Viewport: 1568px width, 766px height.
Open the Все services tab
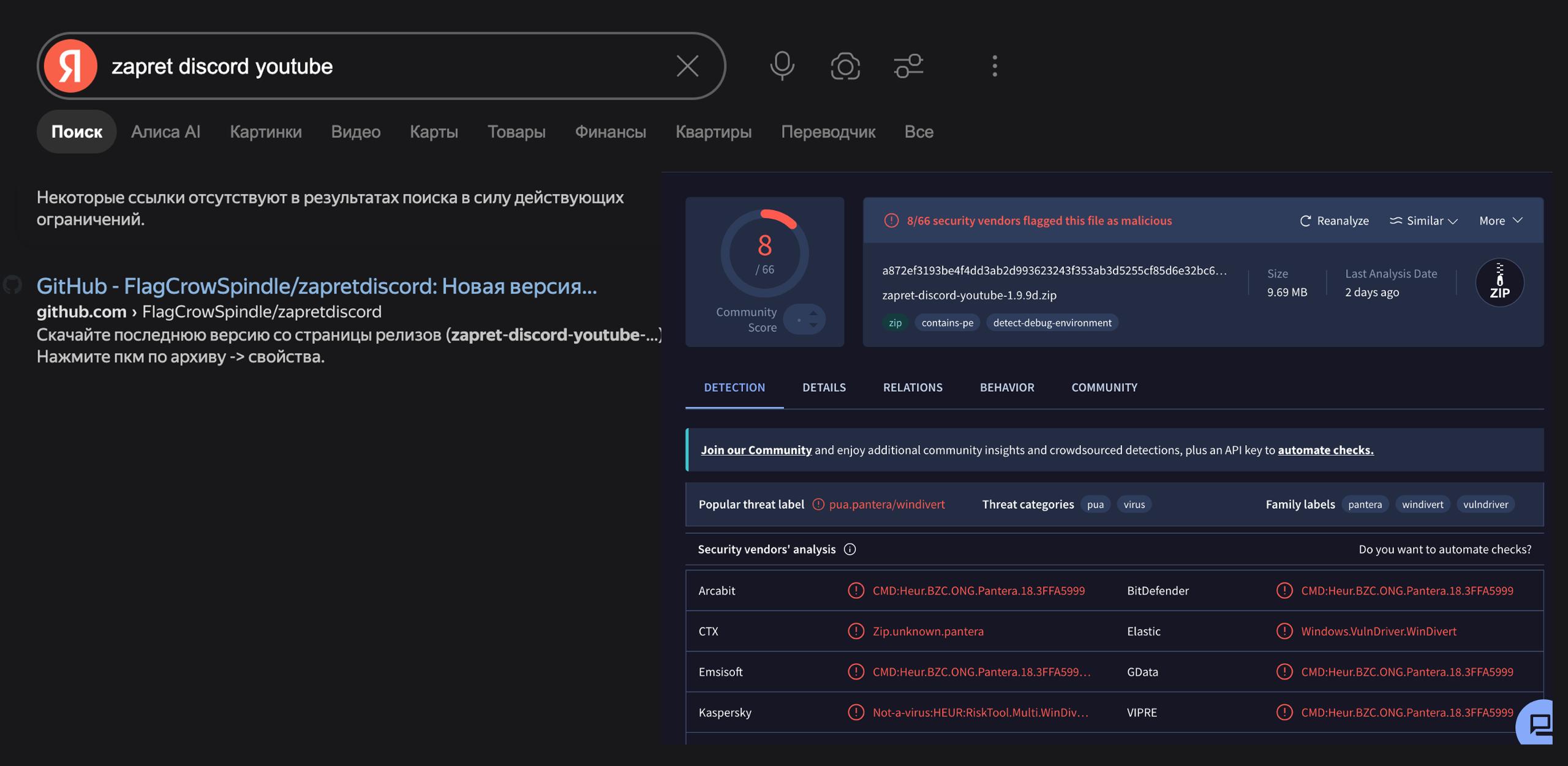click(919, 132)
